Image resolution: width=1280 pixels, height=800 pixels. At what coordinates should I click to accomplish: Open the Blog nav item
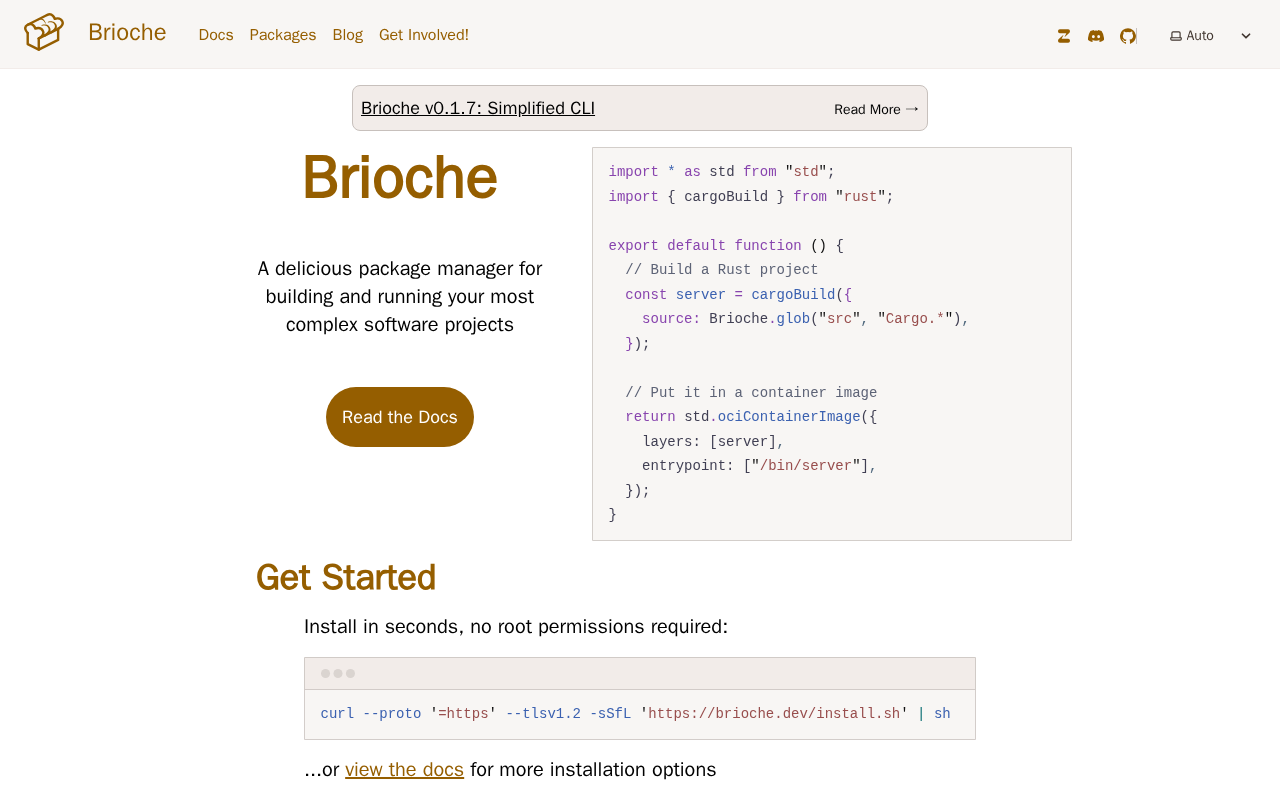coord(348,35)
